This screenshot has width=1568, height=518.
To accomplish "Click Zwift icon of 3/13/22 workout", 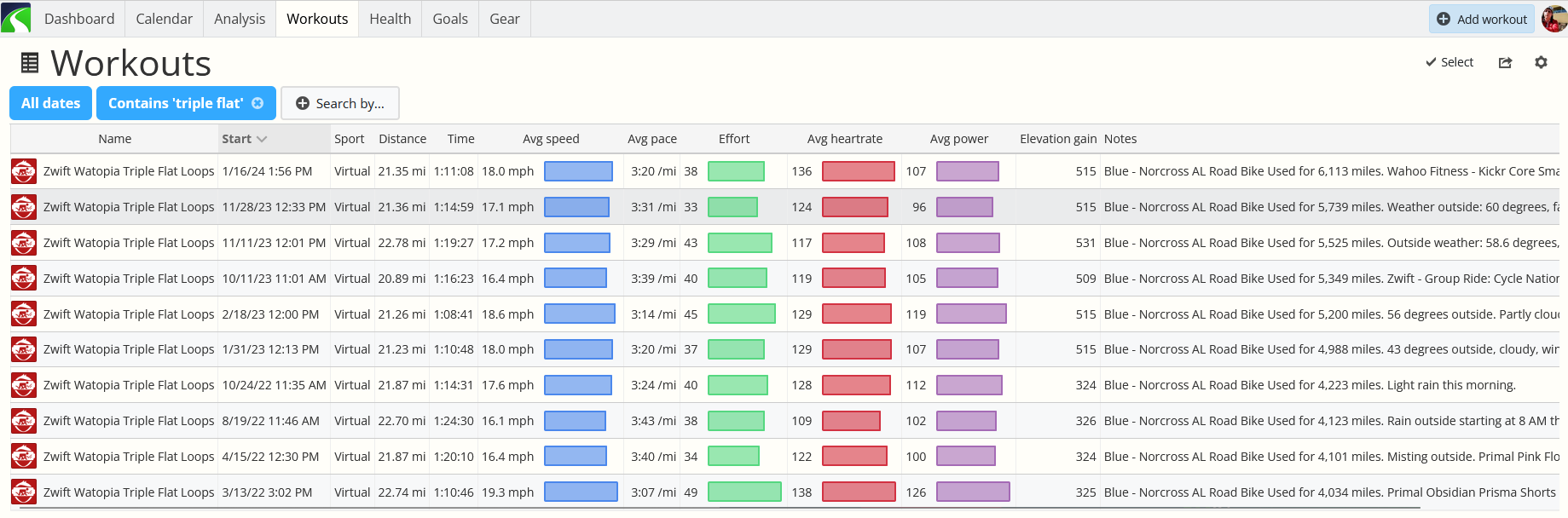I will (24, 492).
